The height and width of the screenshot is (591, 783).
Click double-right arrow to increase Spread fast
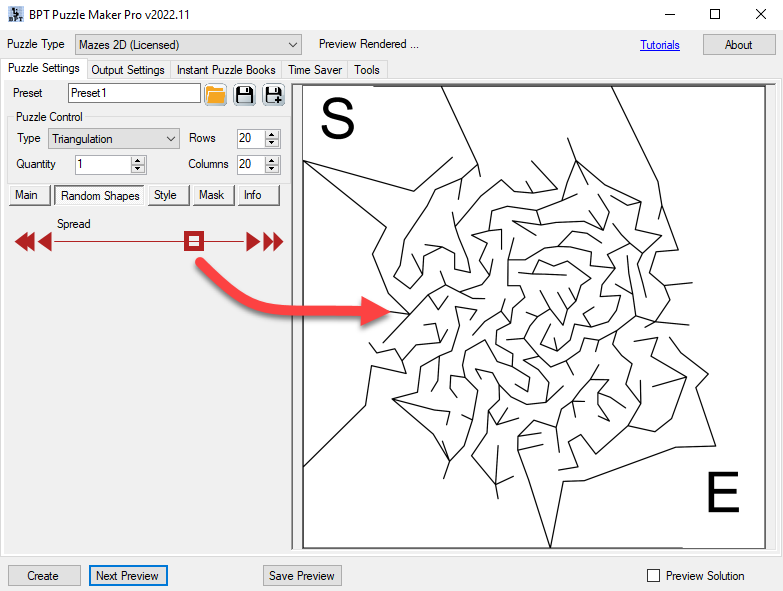click(x=273, y=241)
